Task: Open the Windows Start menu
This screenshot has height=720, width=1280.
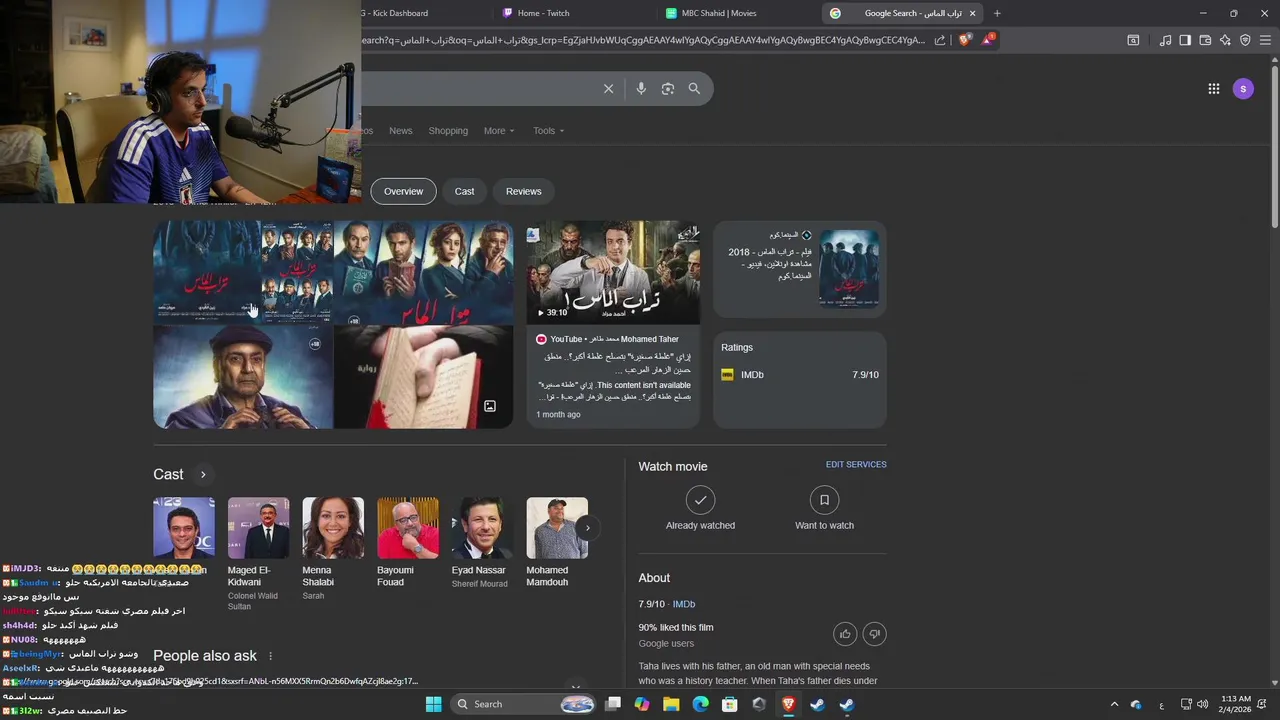Action: coord(433,704)
